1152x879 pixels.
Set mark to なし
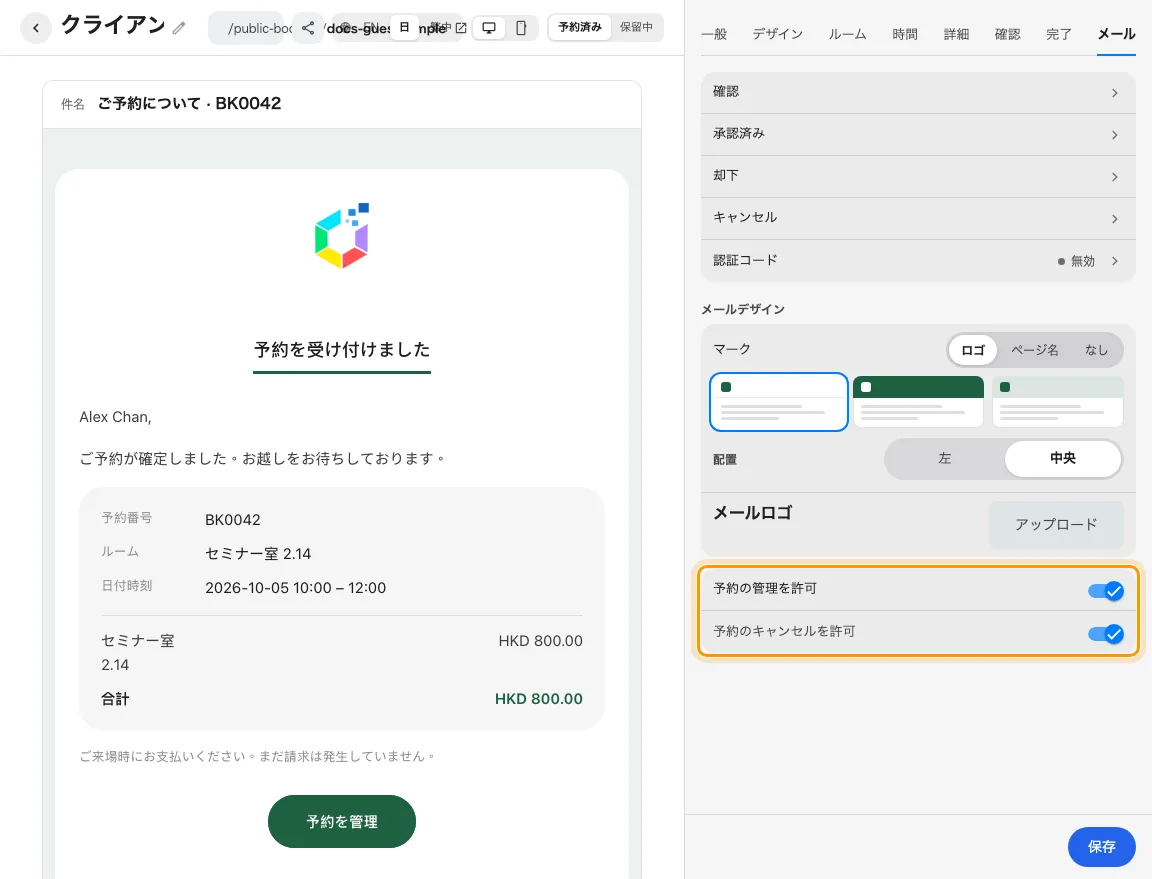[1096, 350]
